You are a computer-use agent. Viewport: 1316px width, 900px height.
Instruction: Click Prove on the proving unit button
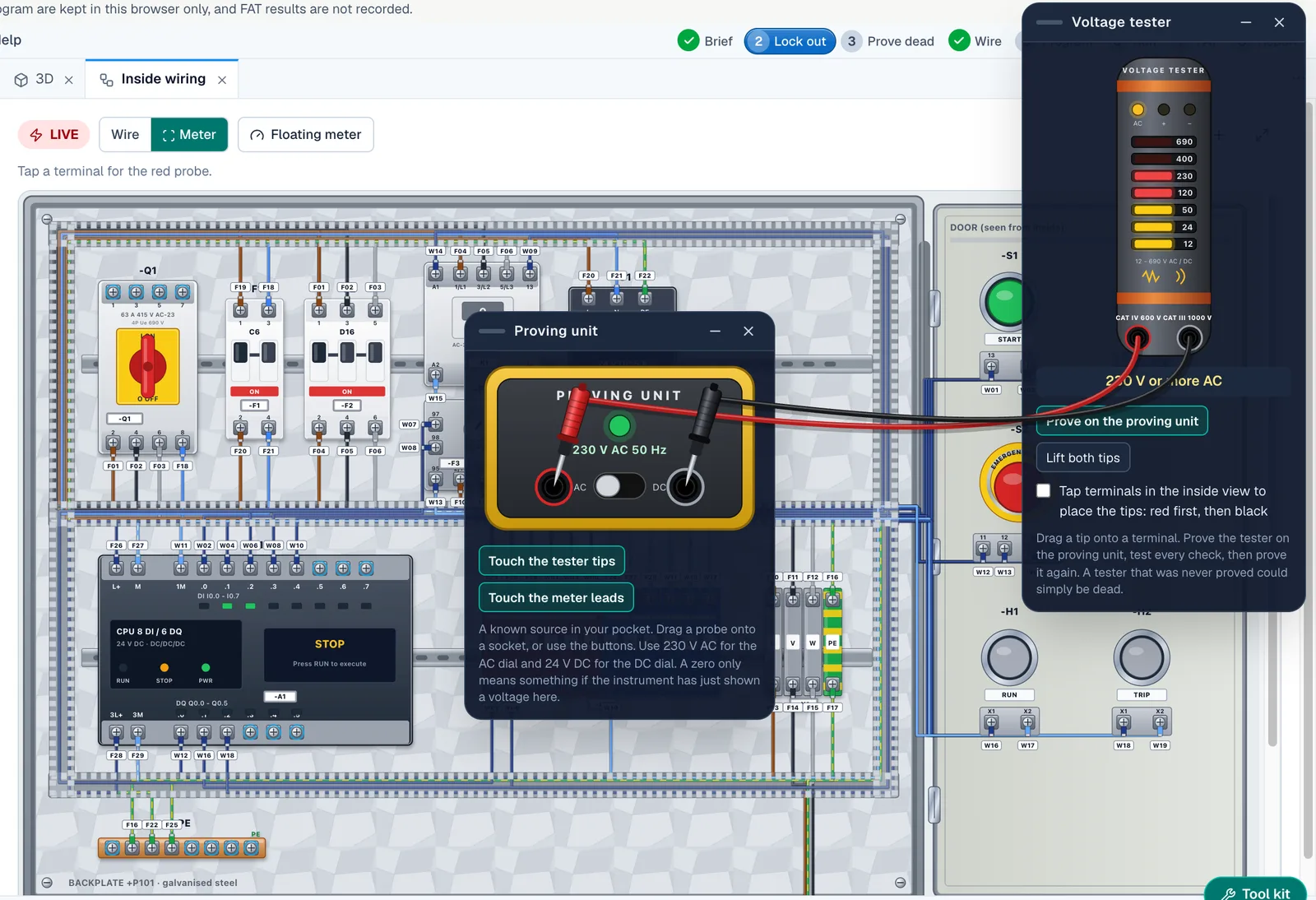pos(1122,421)
